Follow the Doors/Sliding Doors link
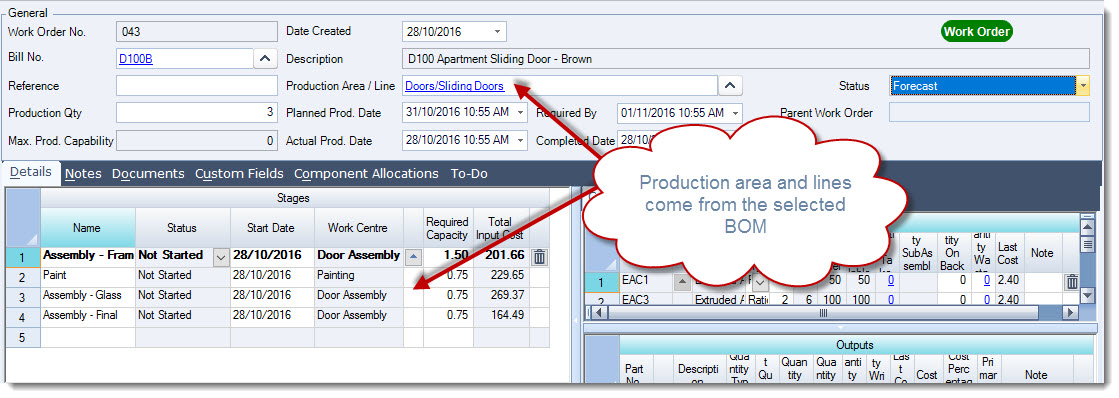 tap(455, 86)
